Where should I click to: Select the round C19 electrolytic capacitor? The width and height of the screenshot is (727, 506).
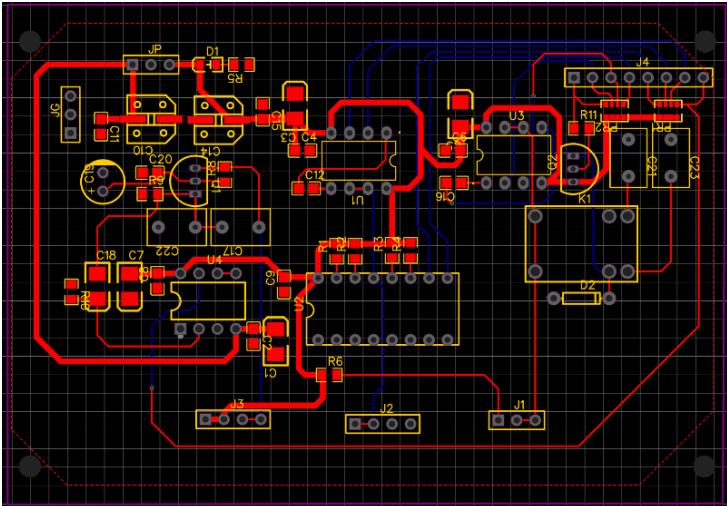pyautogui.click(x=102, y=180)
